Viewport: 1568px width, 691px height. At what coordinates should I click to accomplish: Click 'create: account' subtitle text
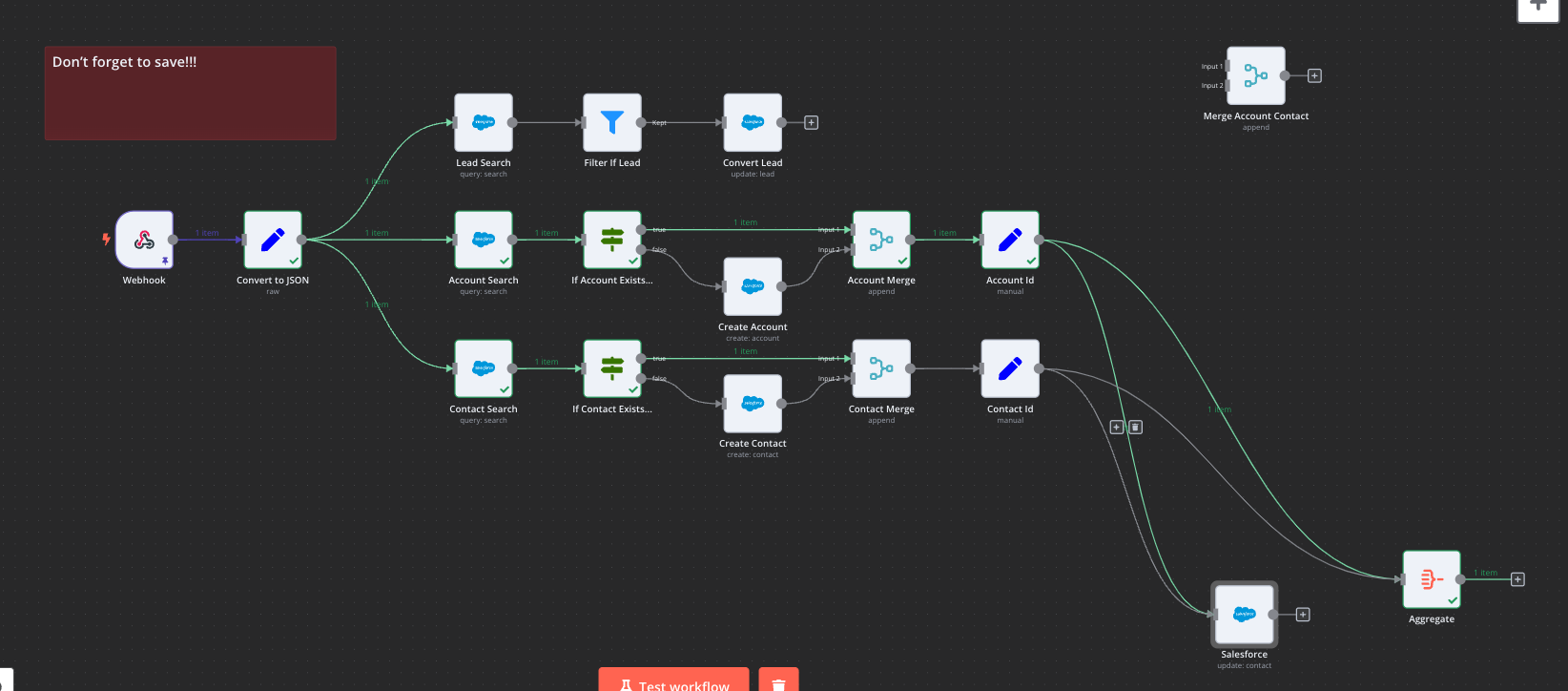click(x=753, y=339)
